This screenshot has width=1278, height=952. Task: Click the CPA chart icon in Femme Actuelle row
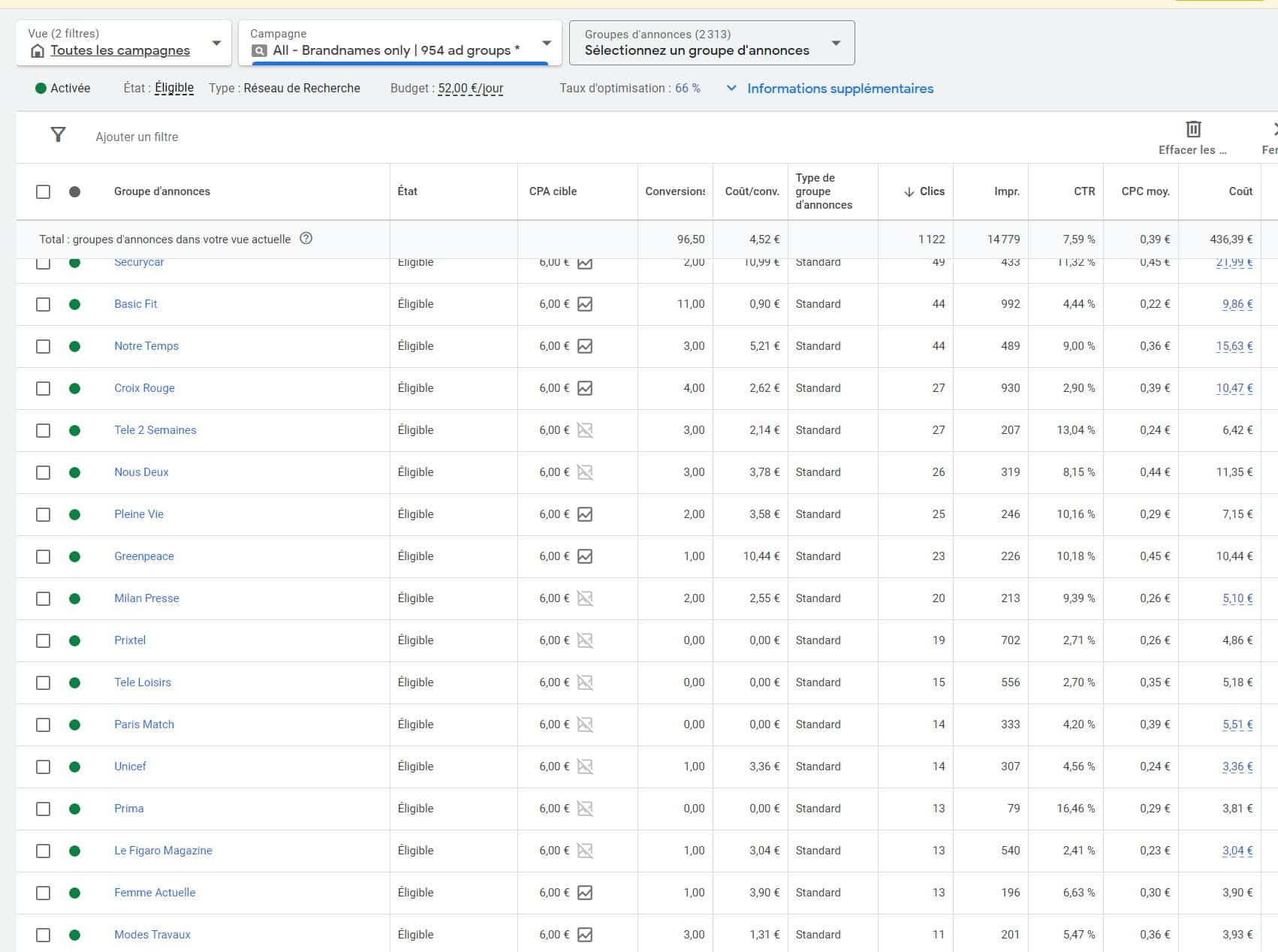[x=585, y=893]
